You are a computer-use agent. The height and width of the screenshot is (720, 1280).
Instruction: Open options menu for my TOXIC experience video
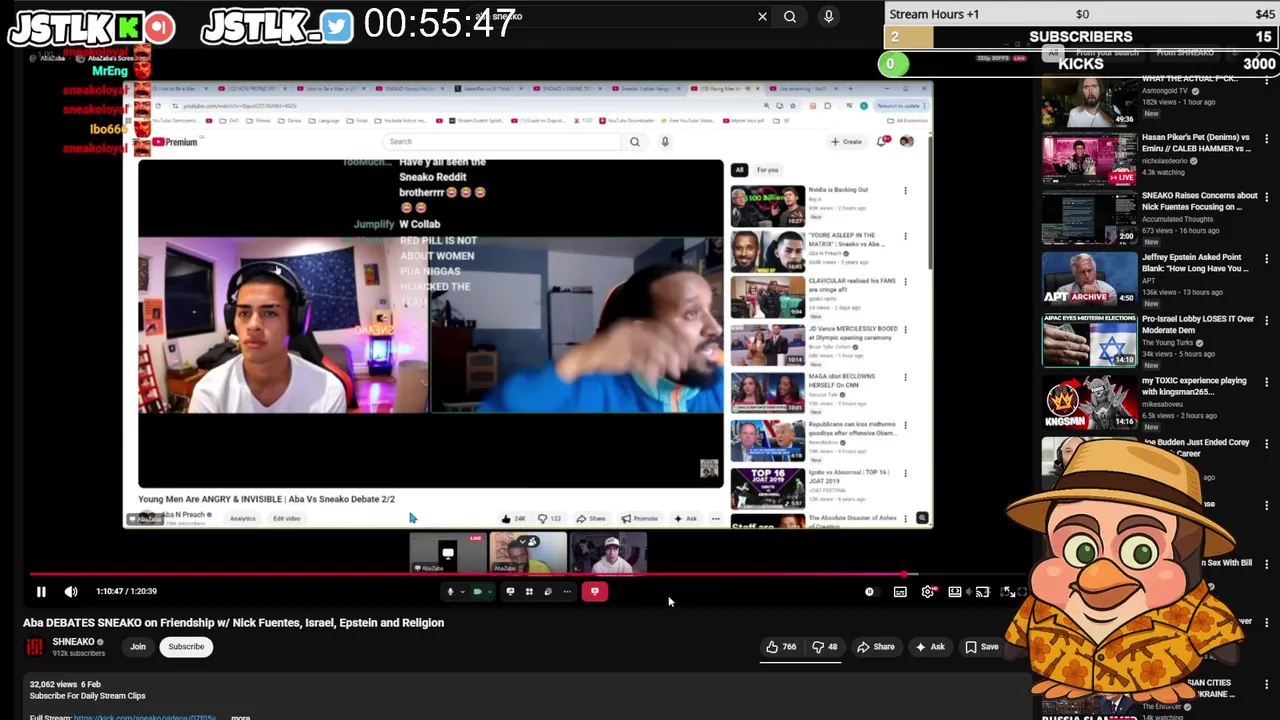click(1267, 382)
